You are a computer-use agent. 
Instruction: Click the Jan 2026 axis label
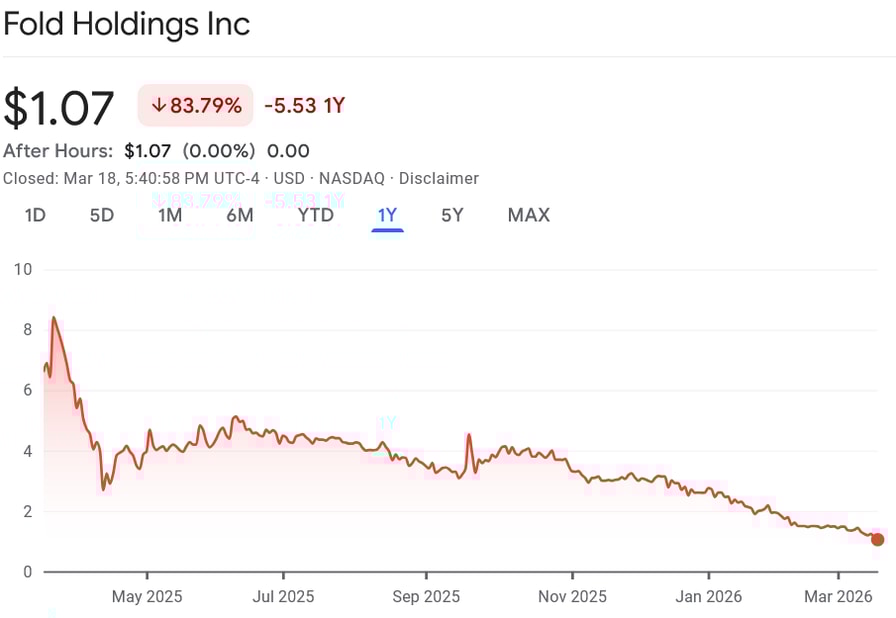click(709, 597)
